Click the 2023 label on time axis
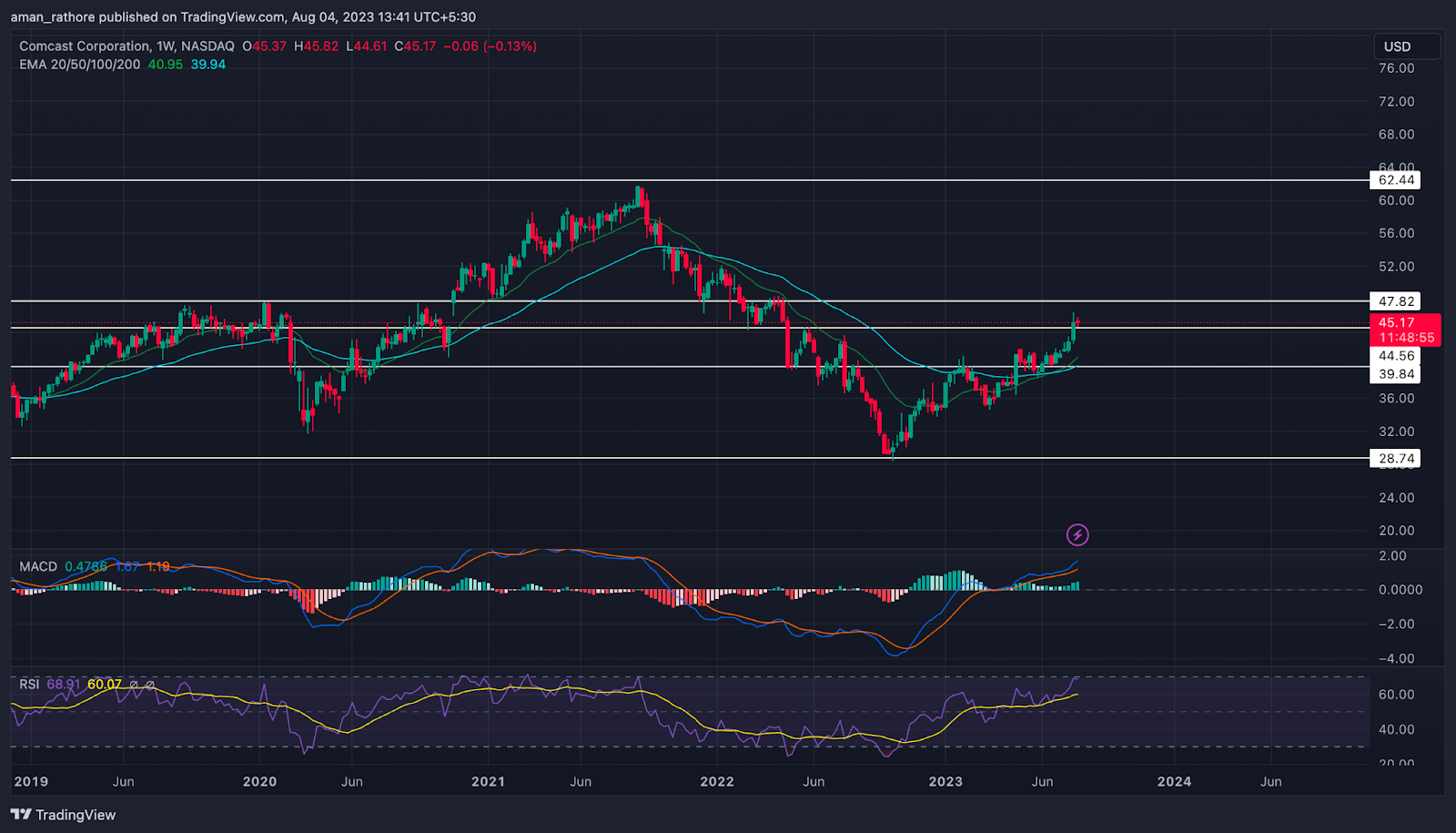Image resolution: width=1456 pixels, height=833 pixels. pos(945,781)
